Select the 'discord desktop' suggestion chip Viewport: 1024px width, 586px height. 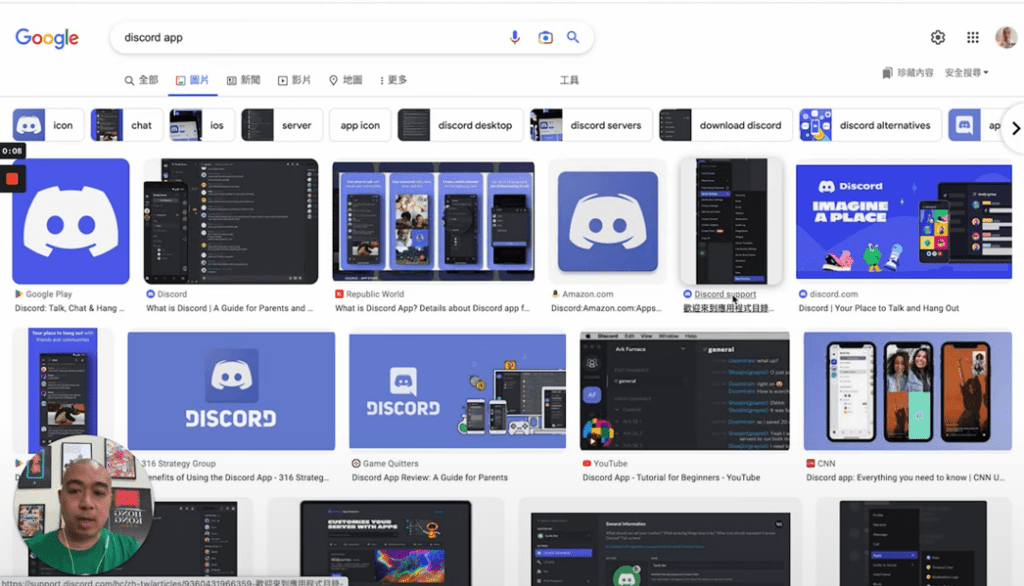tap(460, 125)
